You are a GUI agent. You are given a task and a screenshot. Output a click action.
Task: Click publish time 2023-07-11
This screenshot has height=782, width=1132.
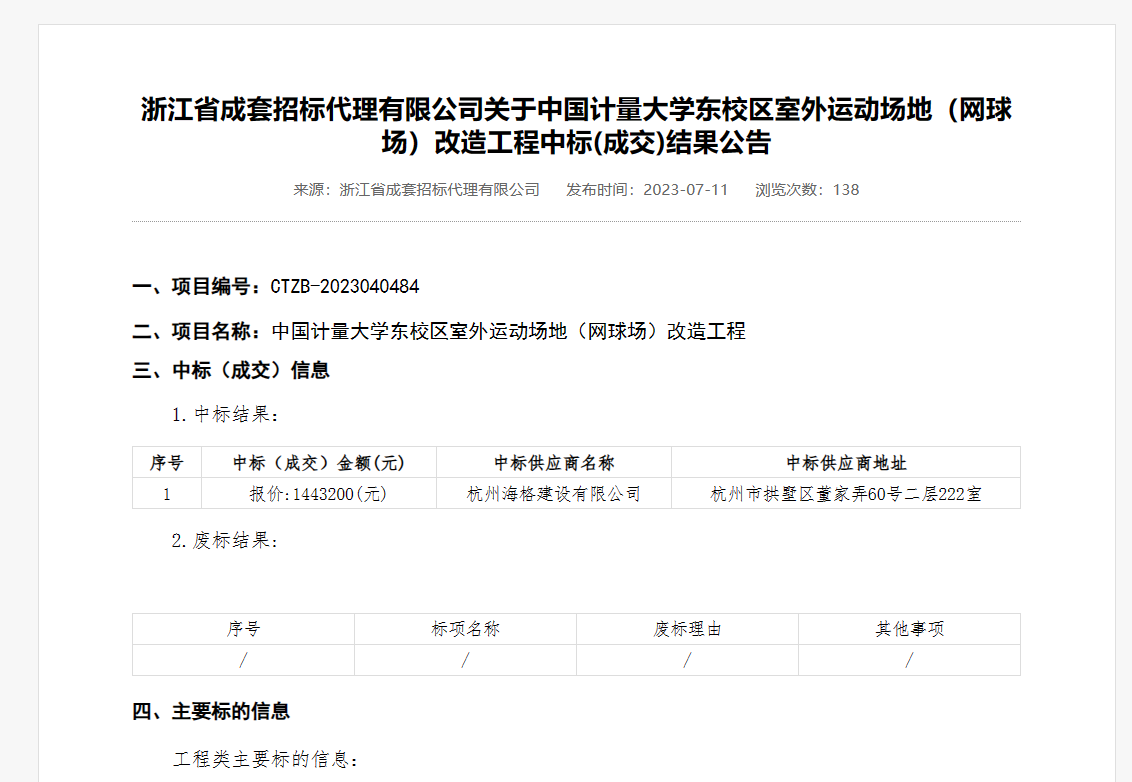tap(686, 190)
